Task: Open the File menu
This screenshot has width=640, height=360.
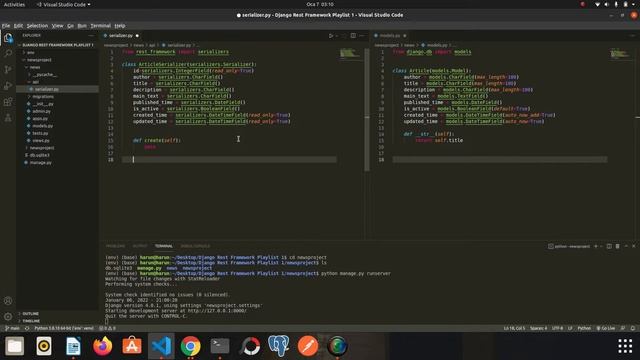Action: click(x=6, y=26)
